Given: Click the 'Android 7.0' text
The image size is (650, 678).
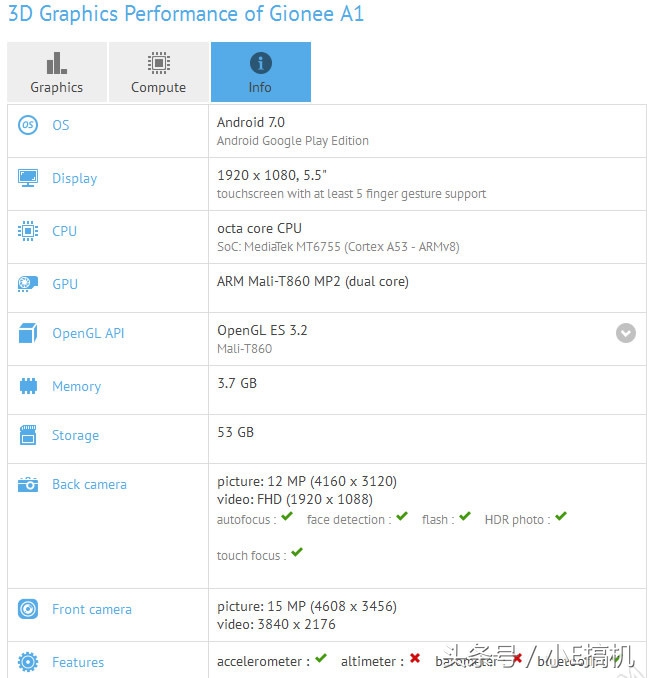Looking at the screenshot, I should pyautogui.click(x=251, y=122).
